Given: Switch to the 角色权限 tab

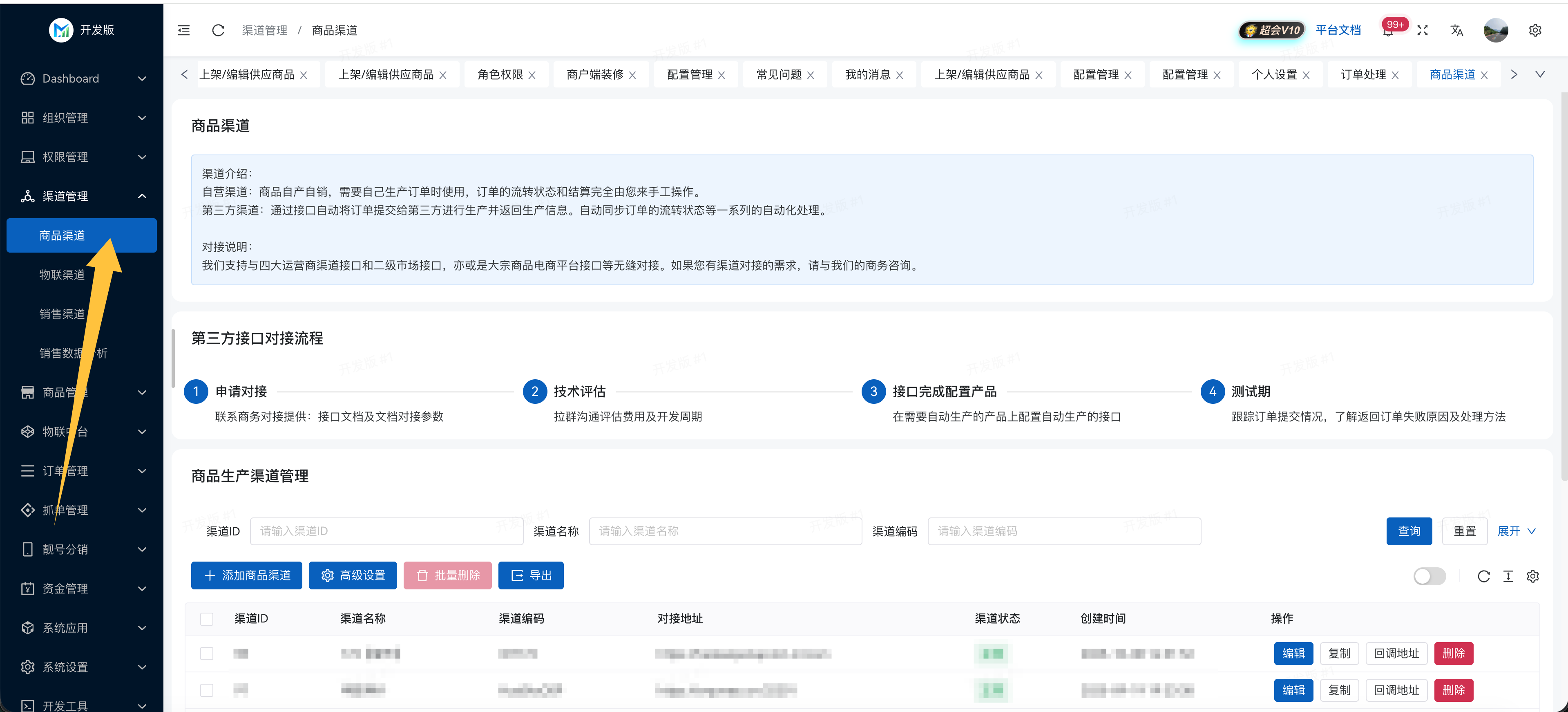Looking at the screenshot, I should pos(500,74).
